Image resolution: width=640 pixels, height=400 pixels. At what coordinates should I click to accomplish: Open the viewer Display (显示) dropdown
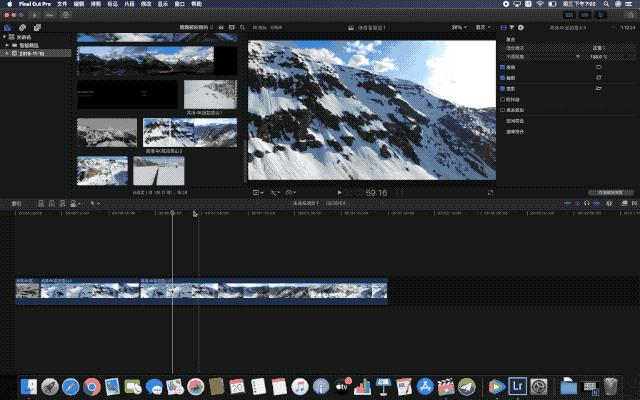pos(484,27)
